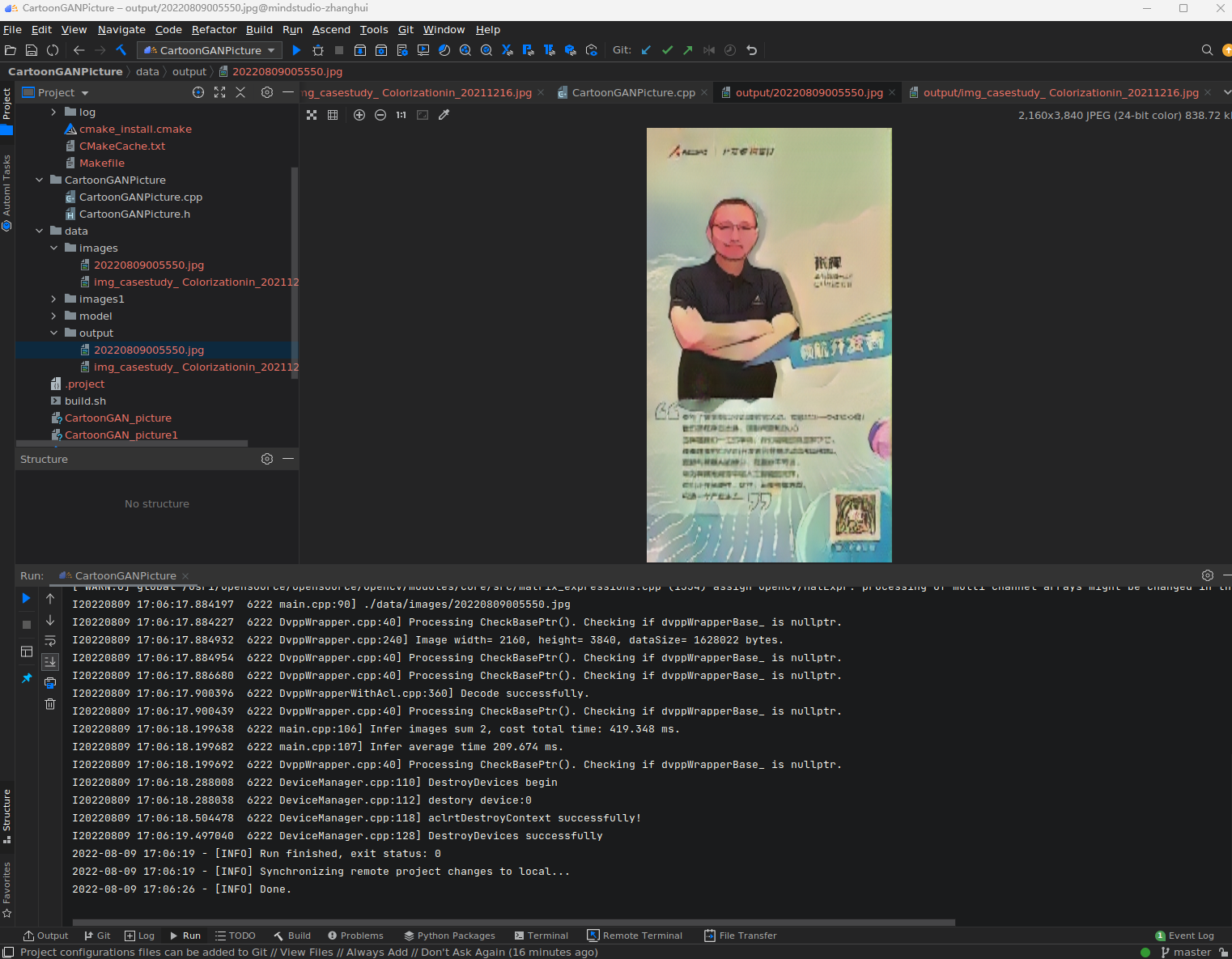Expand the log folder
Screen dimensions: 1232x959
(x=53, y=112)
